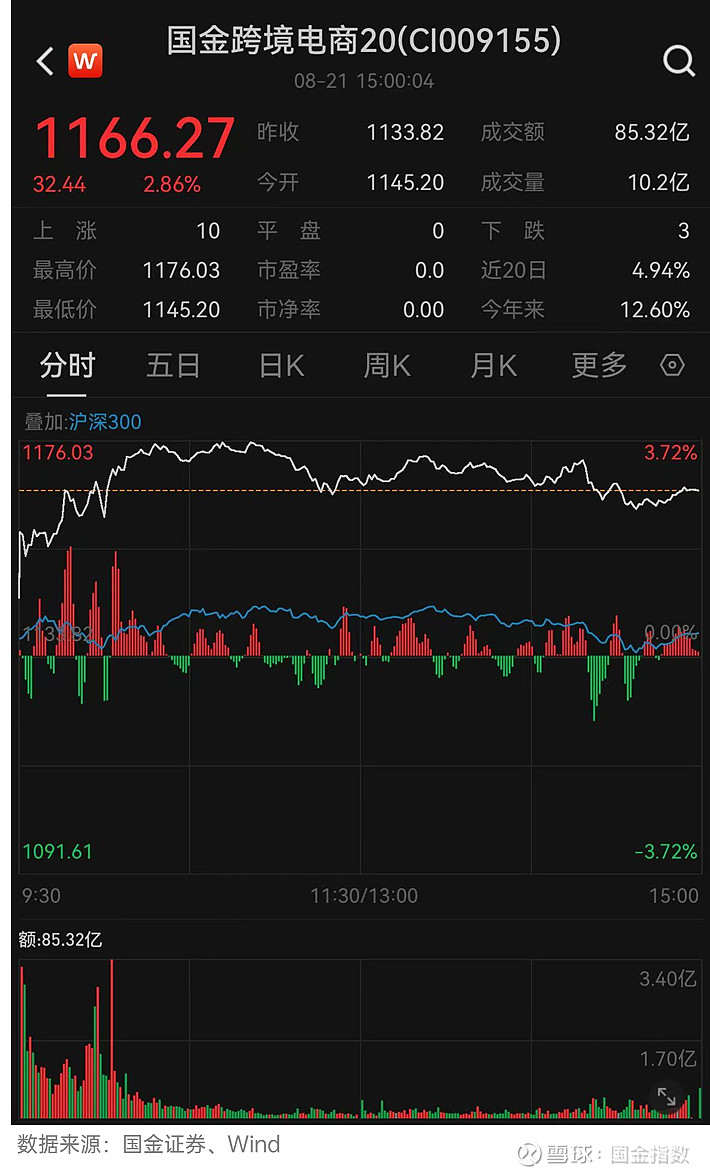The width and height of the screenshot is (710, 1176).
Task: Select the 分时 tab
Action: pos(67,366)
